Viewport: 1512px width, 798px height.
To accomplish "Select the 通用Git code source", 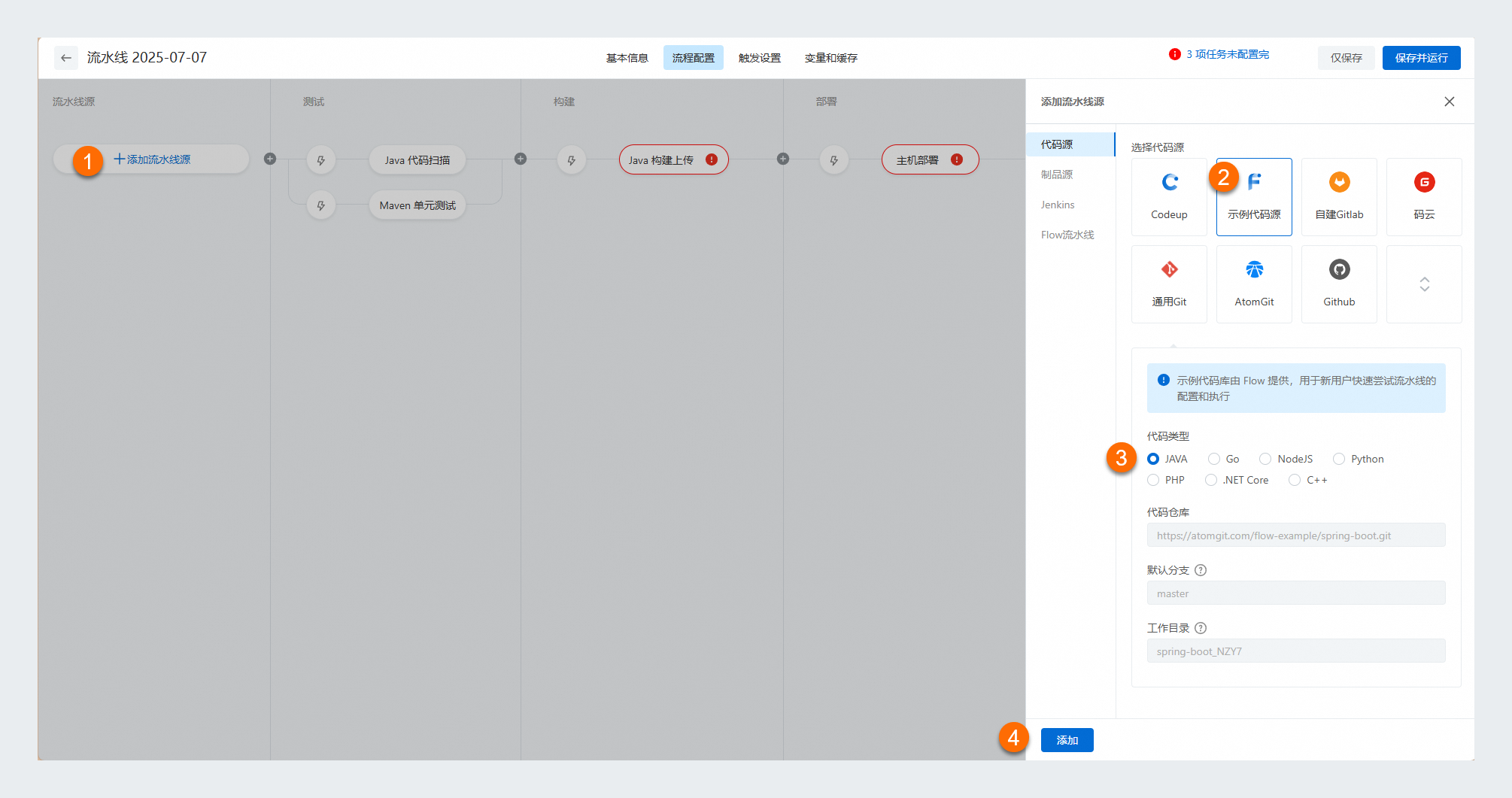I will (x=1169, y=284).
